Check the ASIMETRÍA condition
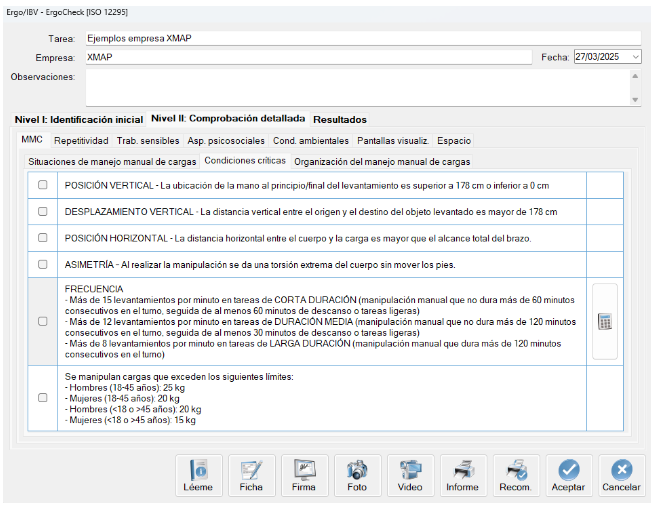The image size is (655, 506). click(43, 264)
